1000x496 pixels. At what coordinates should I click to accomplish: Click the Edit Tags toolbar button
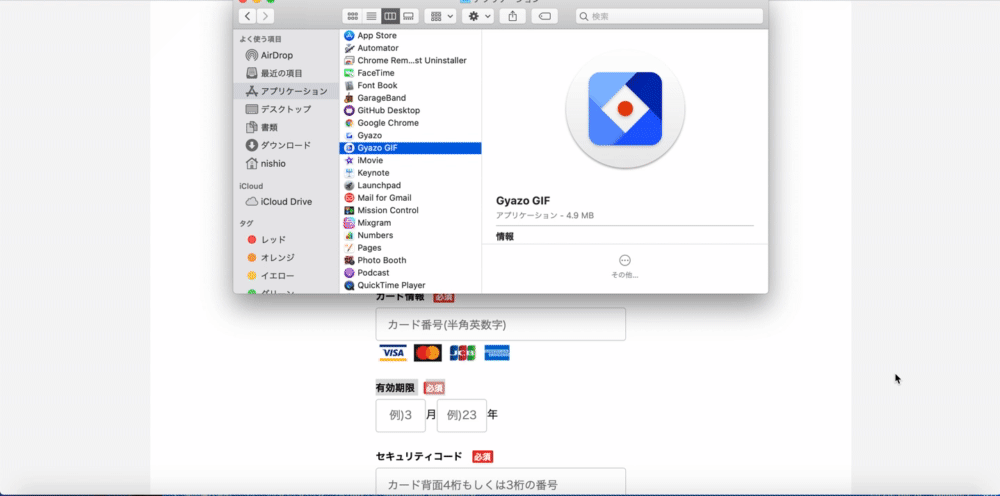point(545,16)
